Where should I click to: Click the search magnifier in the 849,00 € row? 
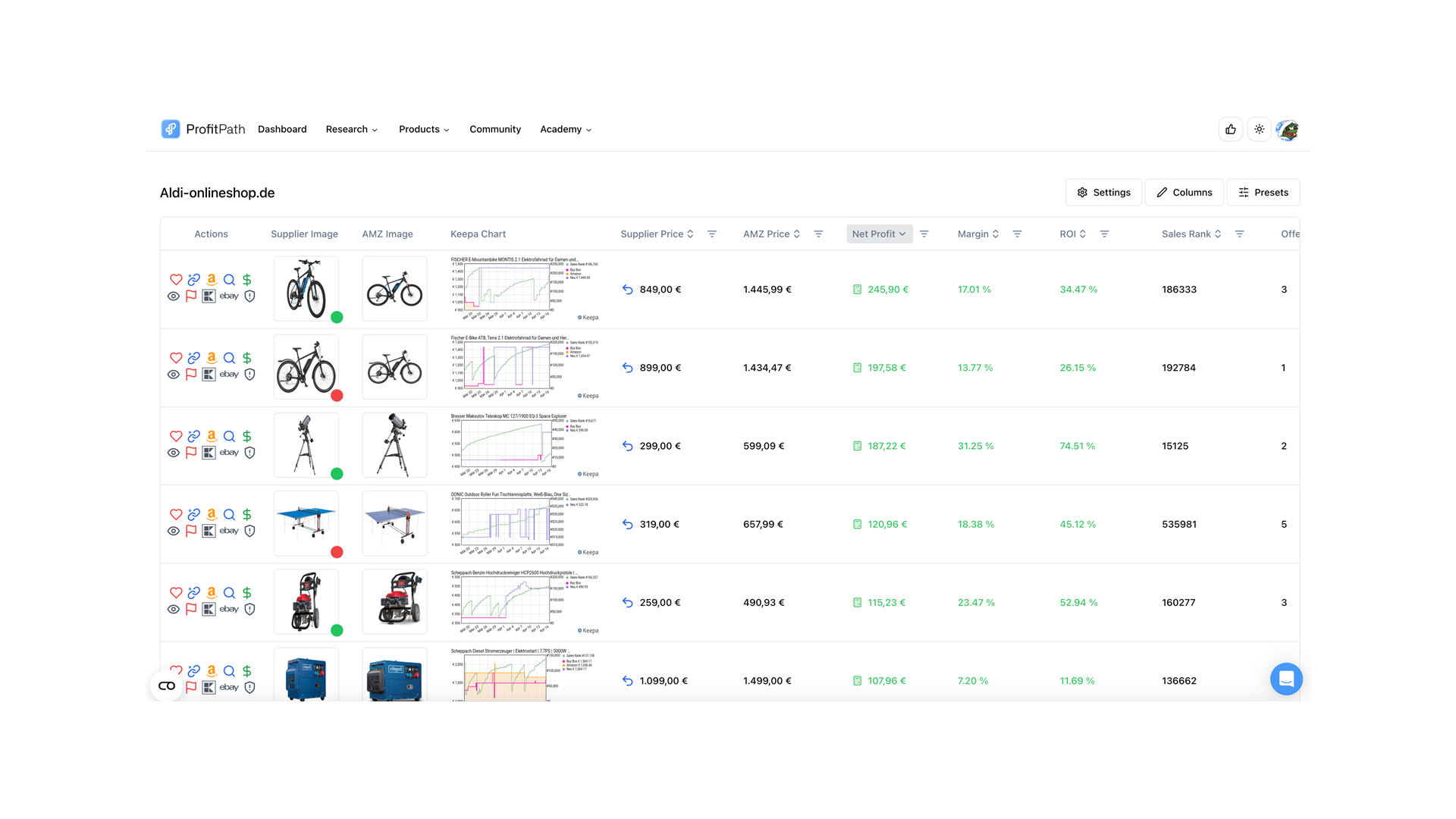click(x=229, y=280)
